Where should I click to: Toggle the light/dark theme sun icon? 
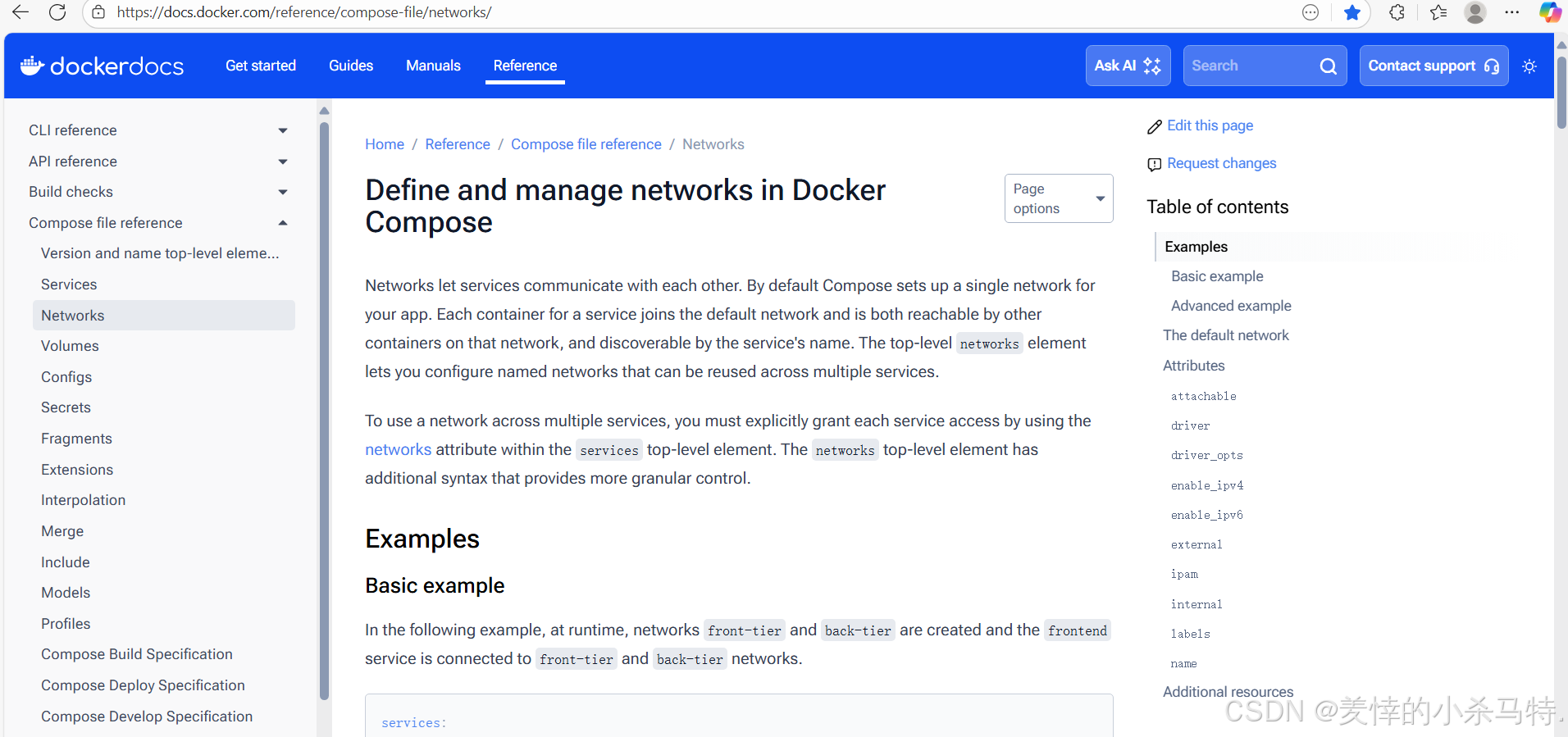point(1529,66)
